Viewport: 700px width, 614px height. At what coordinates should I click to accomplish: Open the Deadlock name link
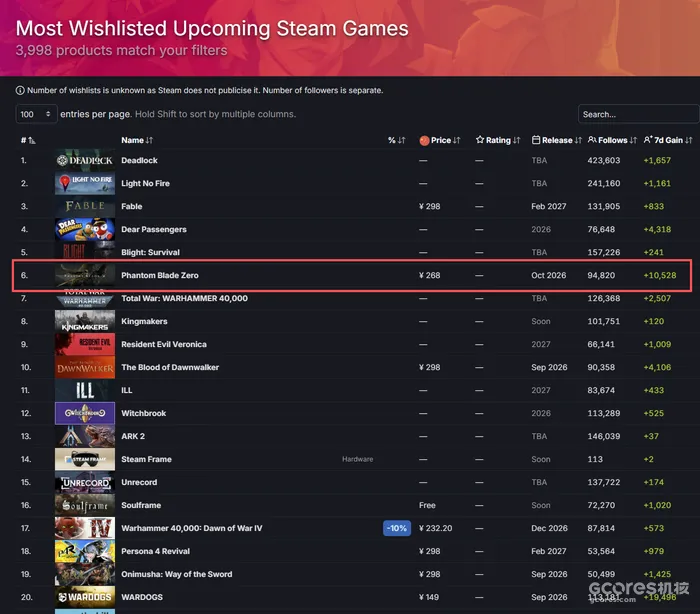click(139, 160)
